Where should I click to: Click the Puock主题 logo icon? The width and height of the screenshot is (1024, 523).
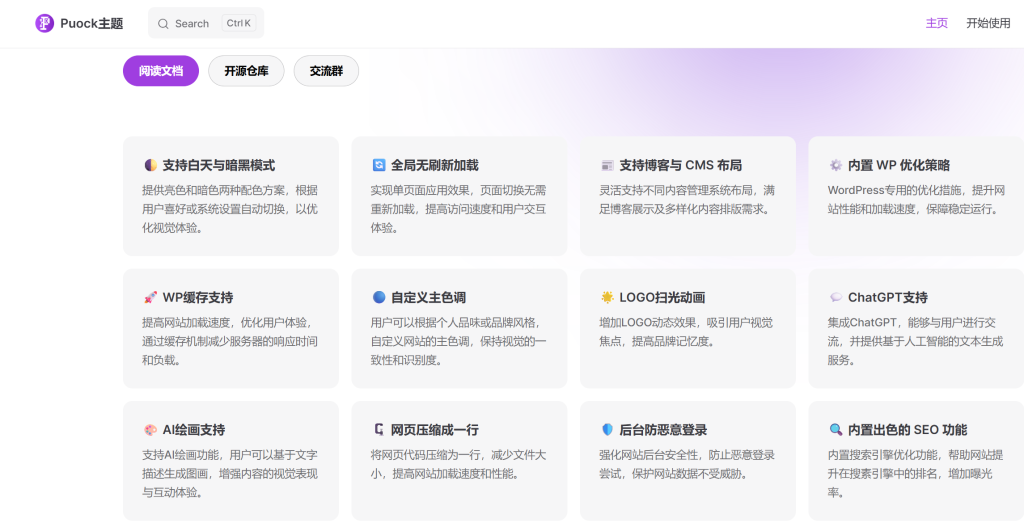coord(45,23)
